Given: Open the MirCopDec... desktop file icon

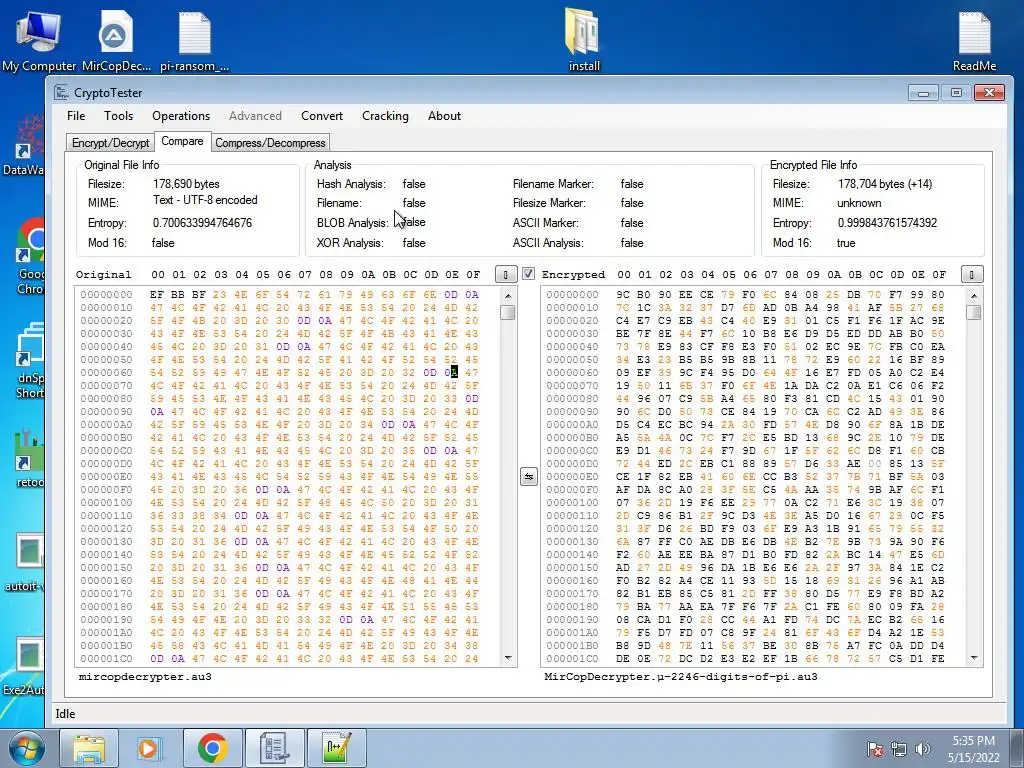Looking at the screenshot, I should pyautogui.click(x=116, y=38).
